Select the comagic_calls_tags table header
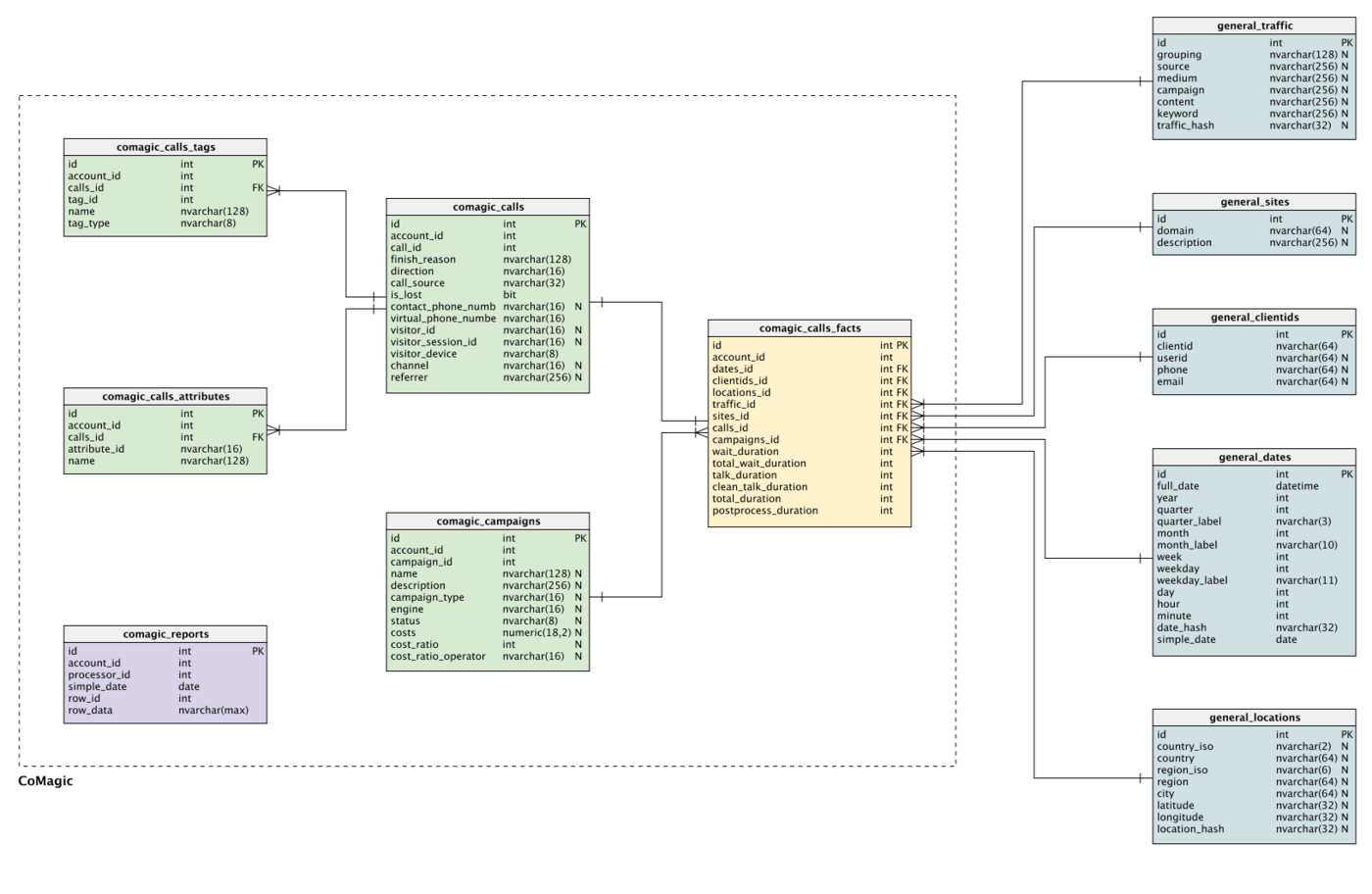This screenshot has height=894, width=1372. point(165,147)
